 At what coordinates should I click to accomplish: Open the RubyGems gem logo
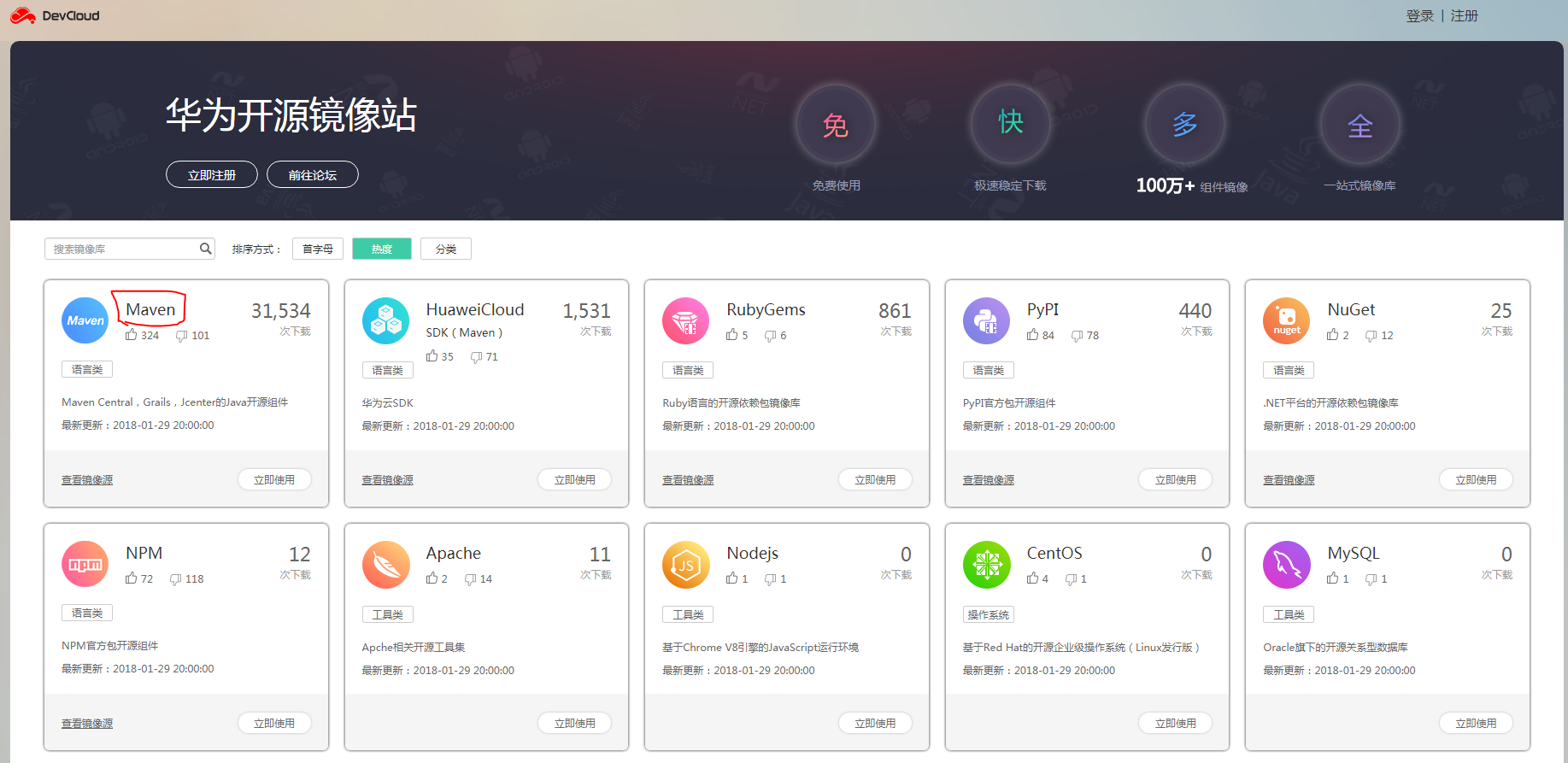[x=686, y=320]
